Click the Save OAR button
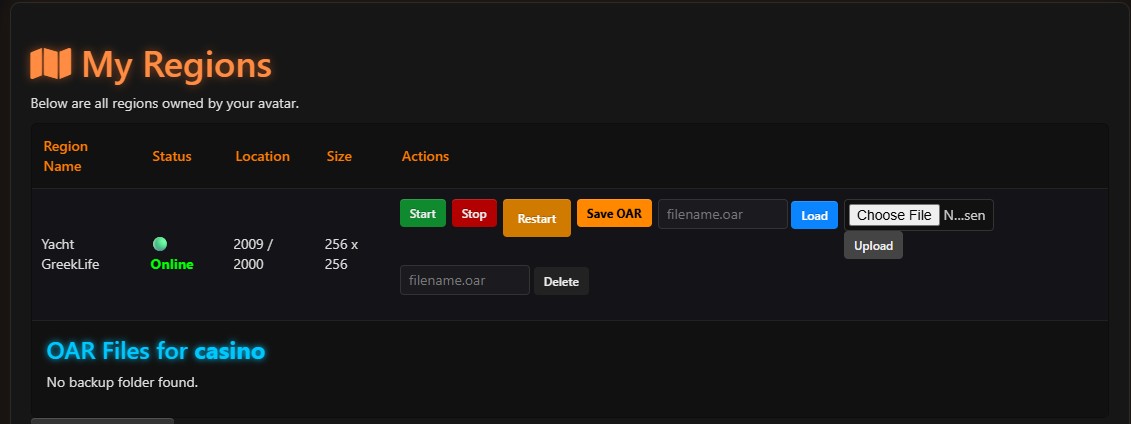The width and height of the screenshot is (1131, 424). pos(615,213)
